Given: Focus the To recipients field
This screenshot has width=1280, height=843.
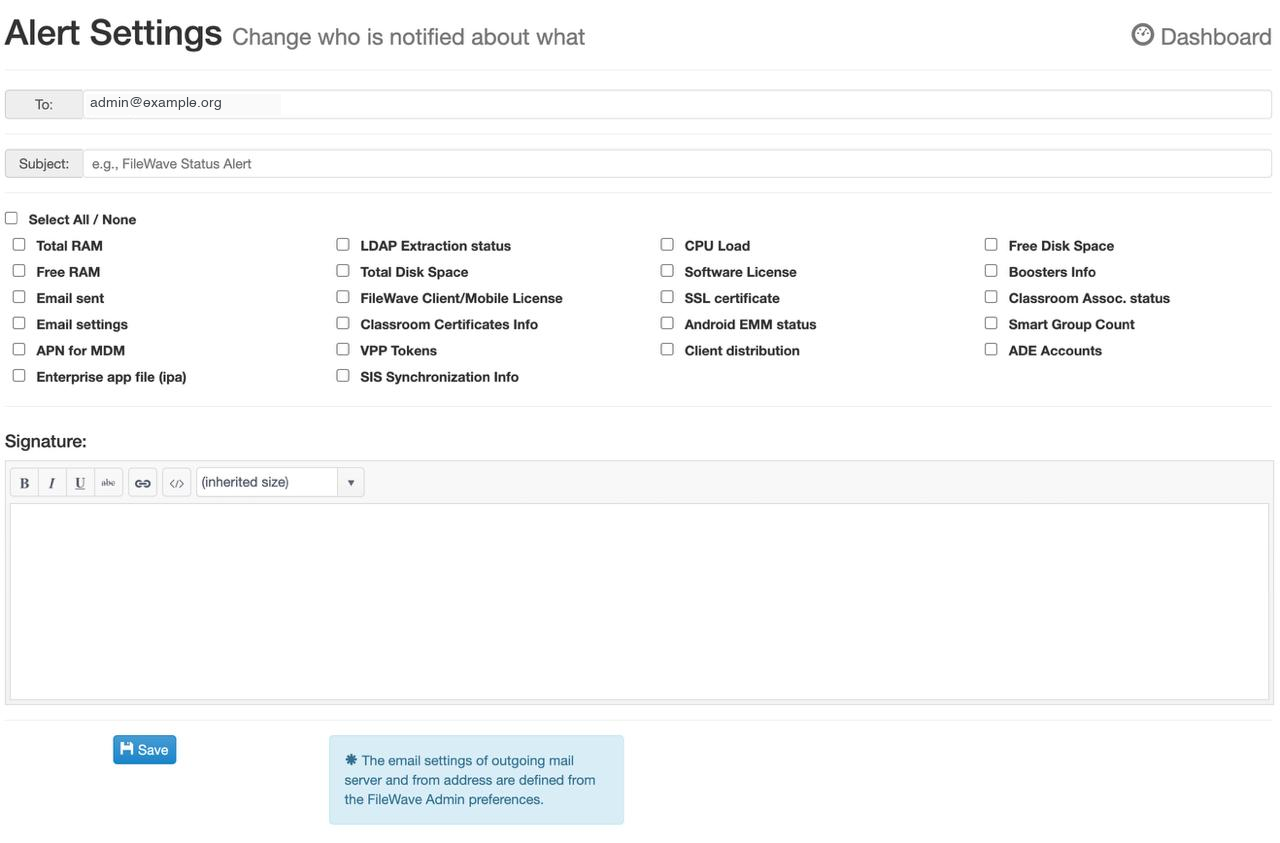Looking at the screenshot, I should [x=677, y=104].
